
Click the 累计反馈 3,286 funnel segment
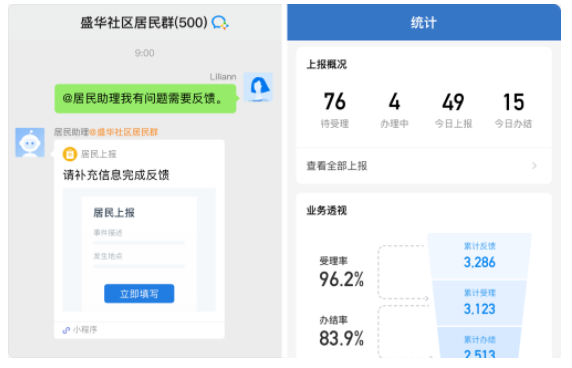479,256
